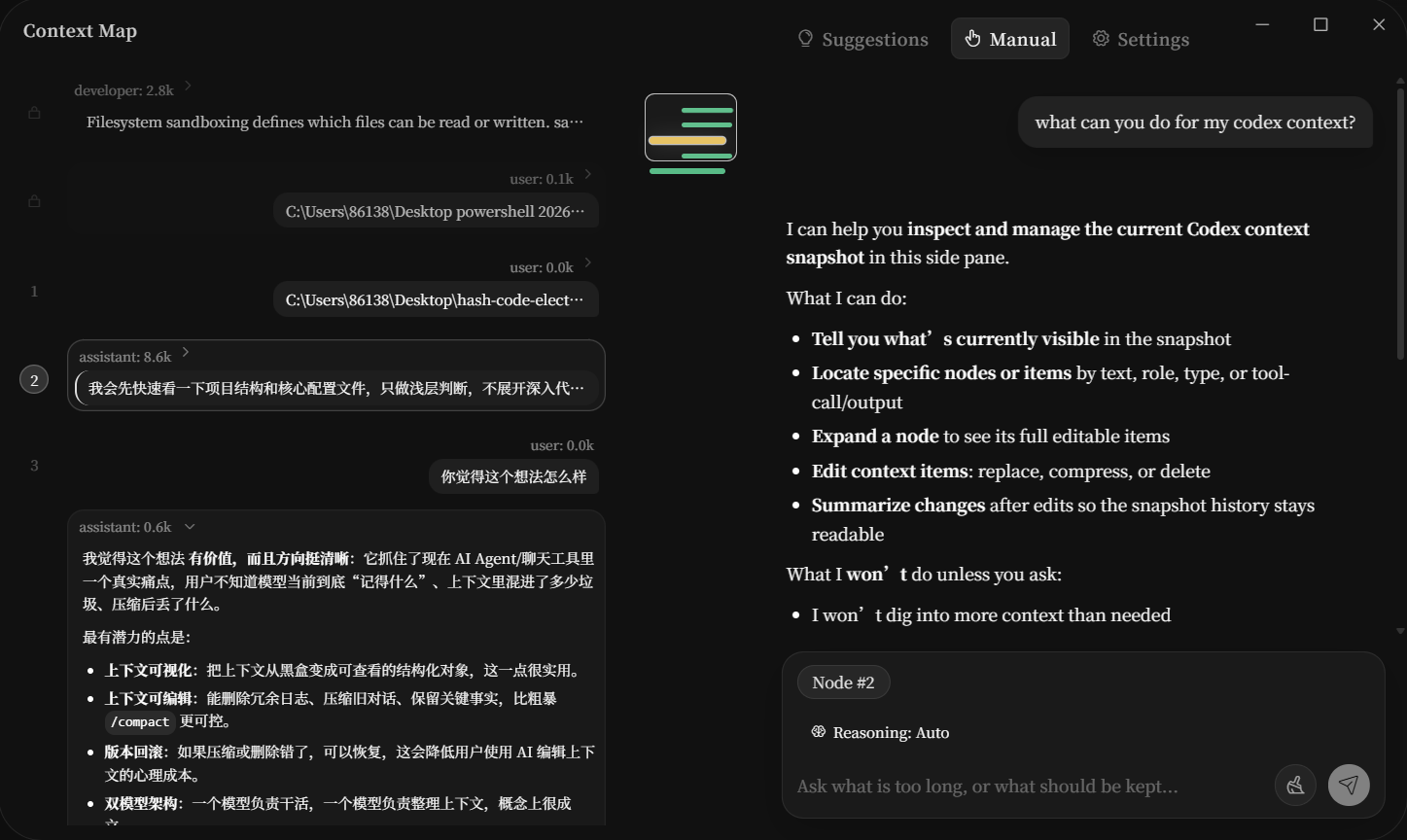Viewport: 1407px width, 840px height.
Task: Click the '上下文可编辑' bullet heading
Action: click(x=149, y=698)
